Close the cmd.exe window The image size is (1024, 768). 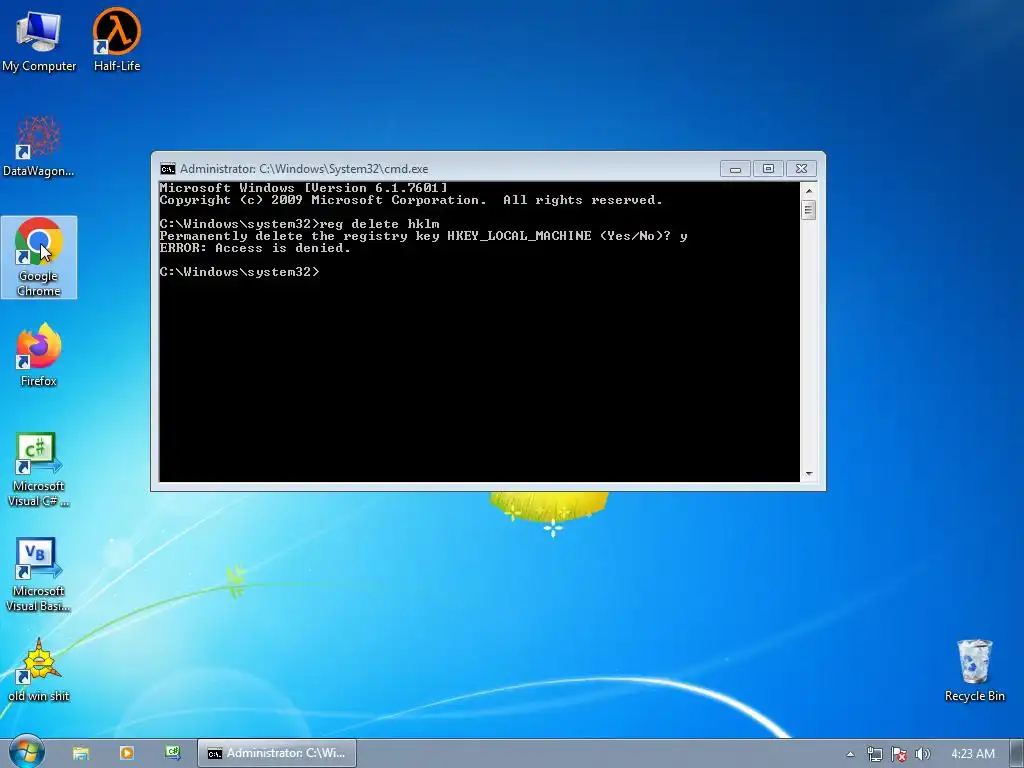pos(801,169)
